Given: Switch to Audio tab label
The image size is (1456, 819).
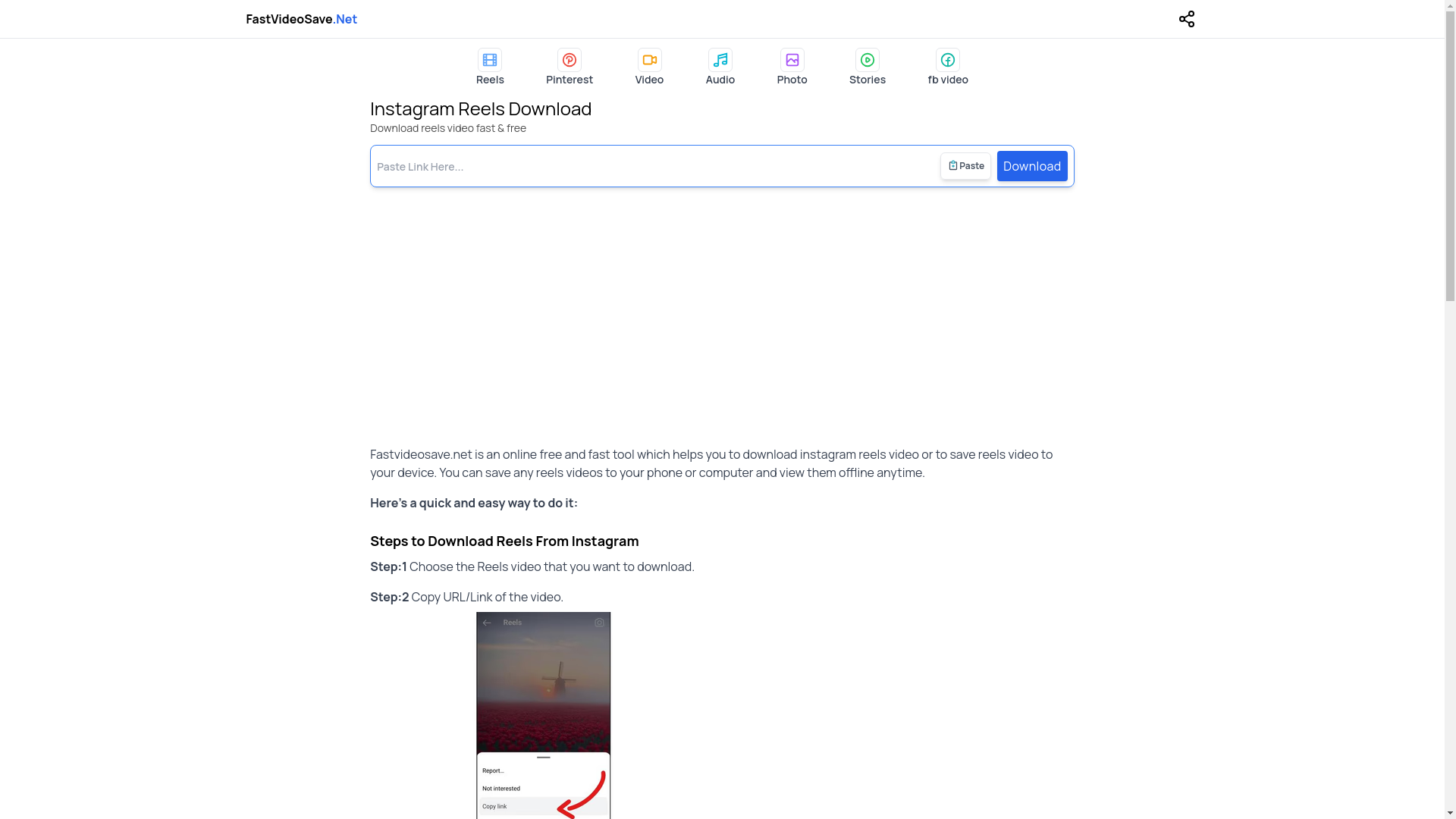Looking at the screenshot, I should coord(720,80).
